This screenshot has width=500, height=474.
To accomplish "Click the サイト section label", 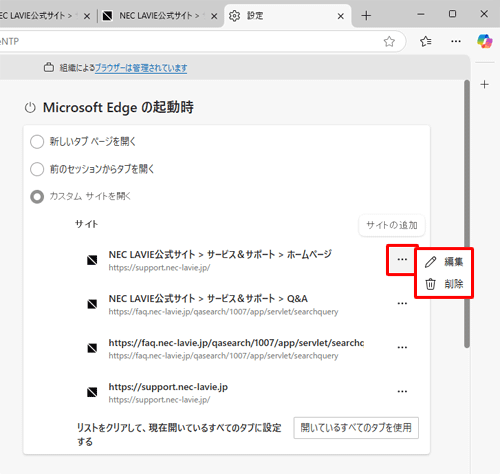I will pos(86,224).
